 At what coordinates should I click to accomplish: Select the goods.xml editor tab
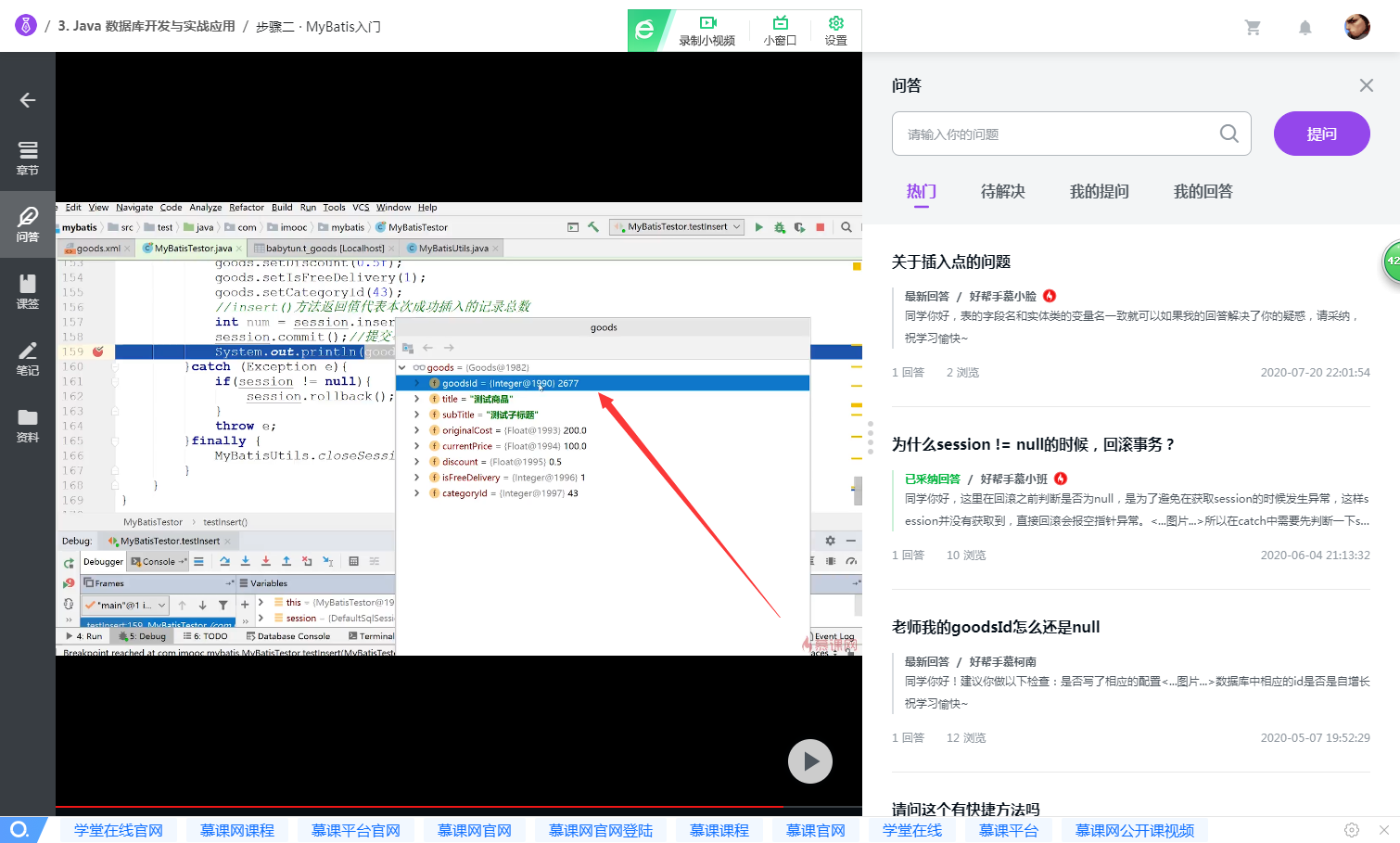pos(96,249)
